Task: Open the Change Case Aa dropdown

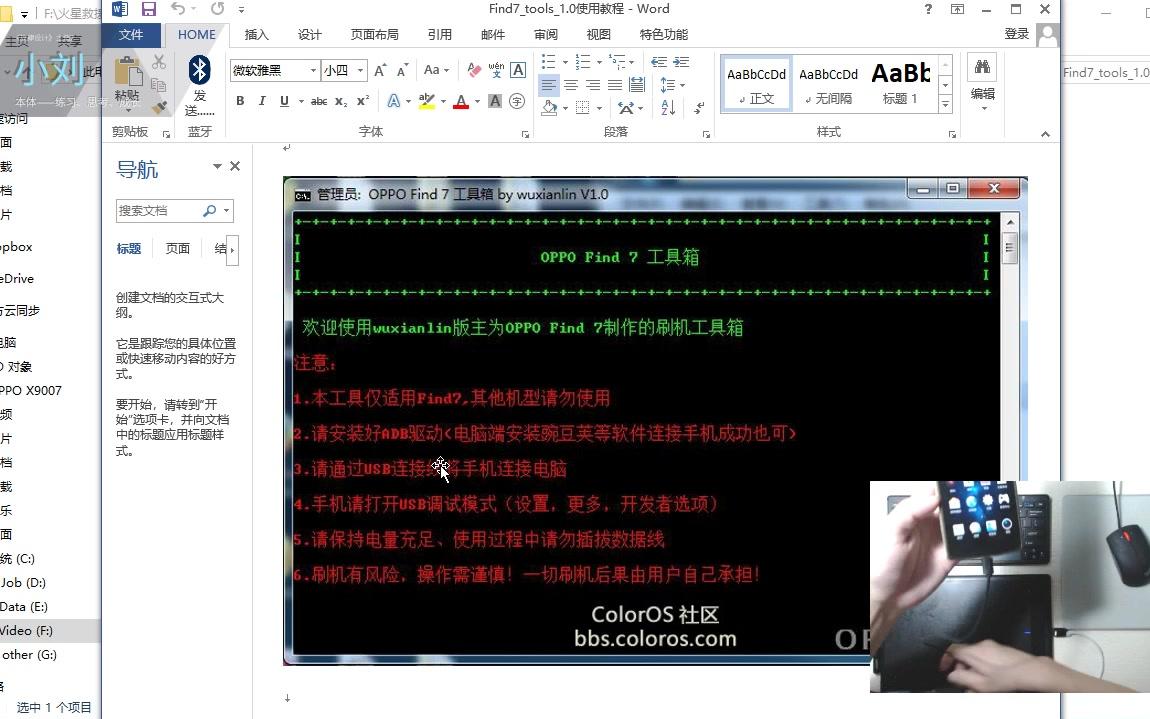Action: point(436,70)
